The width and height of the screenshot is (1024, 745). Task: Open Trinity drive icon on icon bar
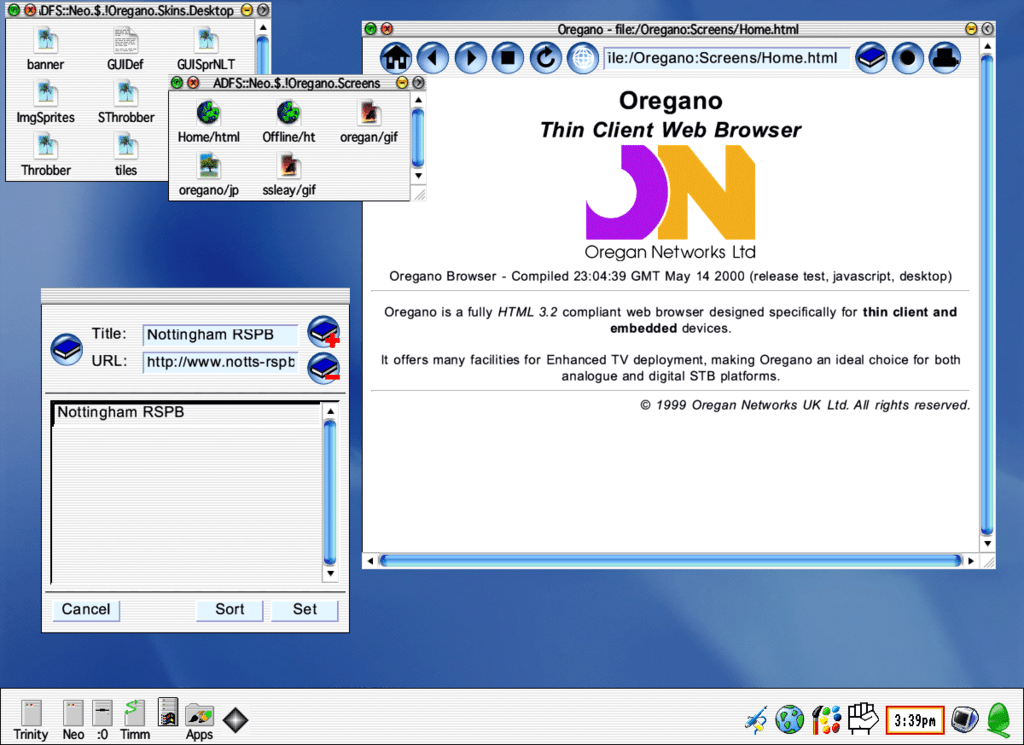(x=31, y=720)
